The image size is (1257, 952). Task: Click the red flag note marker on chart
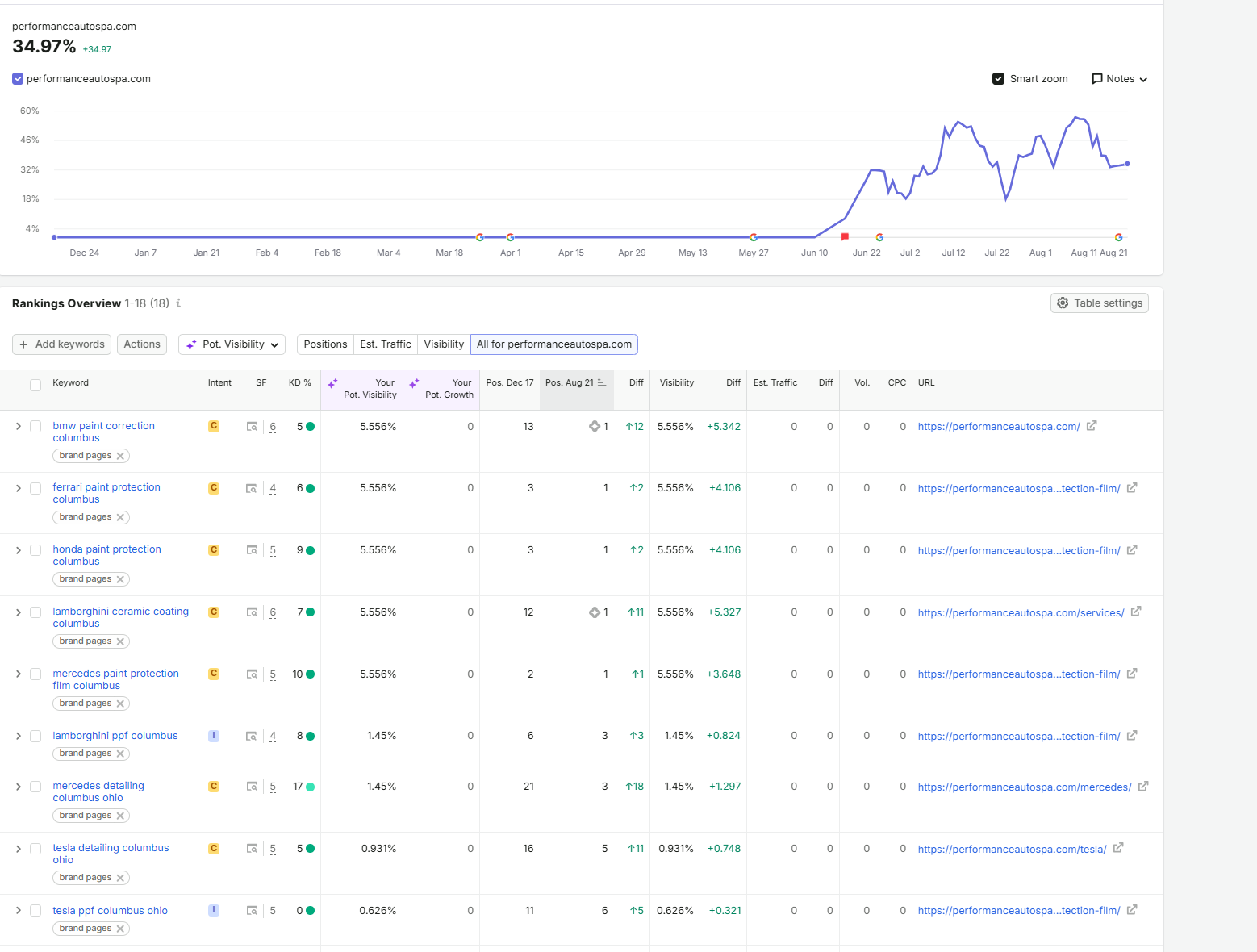tap(845, 237)
